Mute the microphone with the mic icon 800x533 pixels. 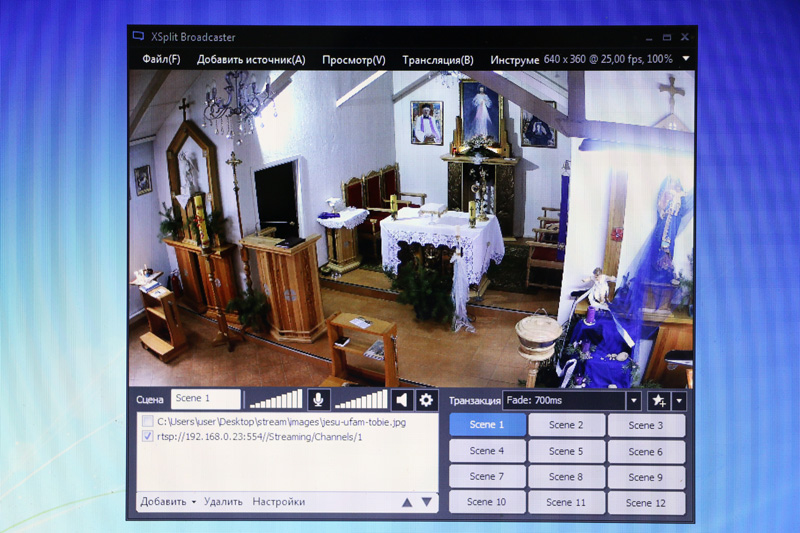tap(319, 400)
